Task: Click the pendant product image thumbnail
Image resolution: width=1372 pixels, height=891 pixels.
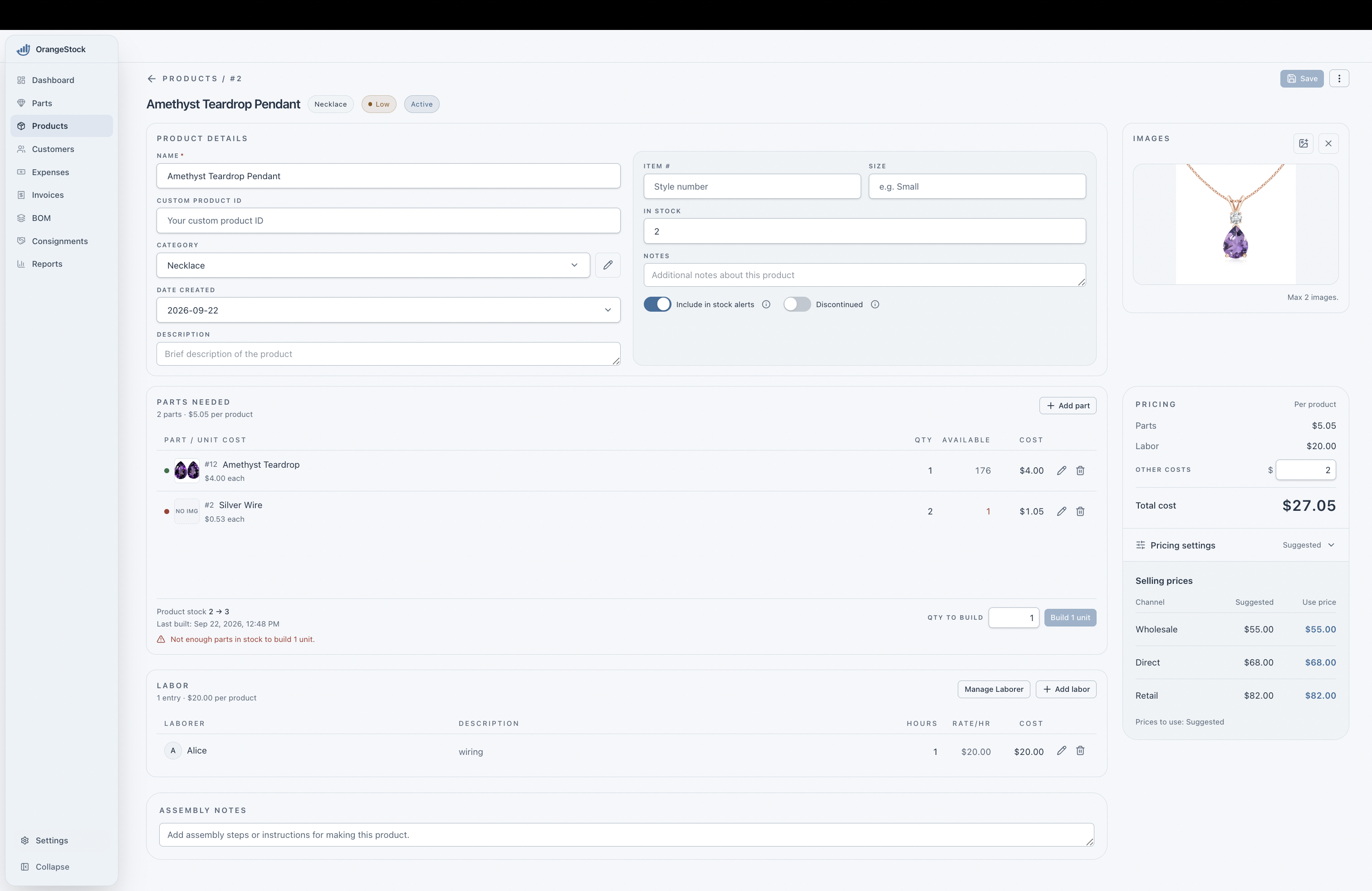Action: (x=1235, y=224)
